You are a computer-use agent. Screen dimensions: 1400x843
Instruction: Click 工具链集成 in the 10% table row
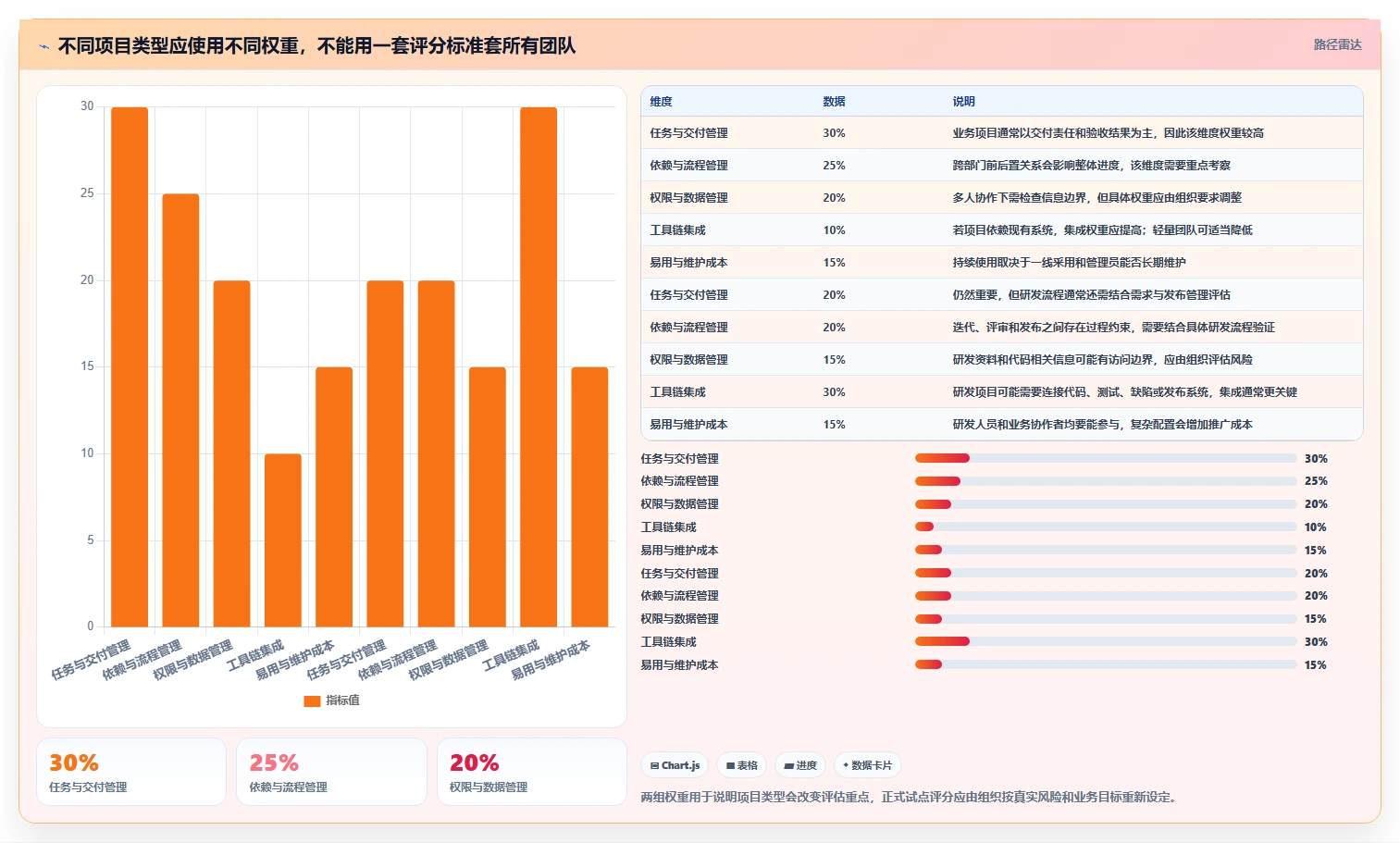point(677,230)
